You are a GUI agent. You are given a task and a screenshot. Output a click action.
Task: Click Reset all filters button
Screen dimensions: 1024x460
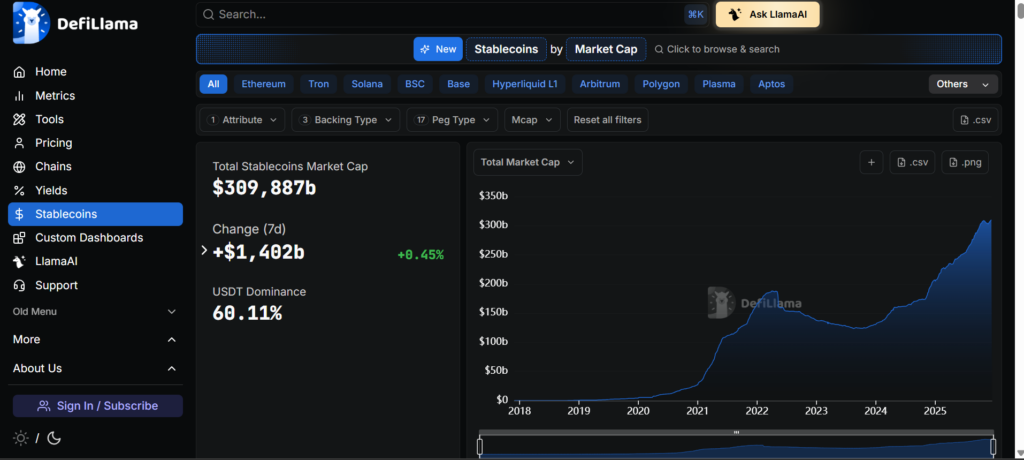coord(606,120)
